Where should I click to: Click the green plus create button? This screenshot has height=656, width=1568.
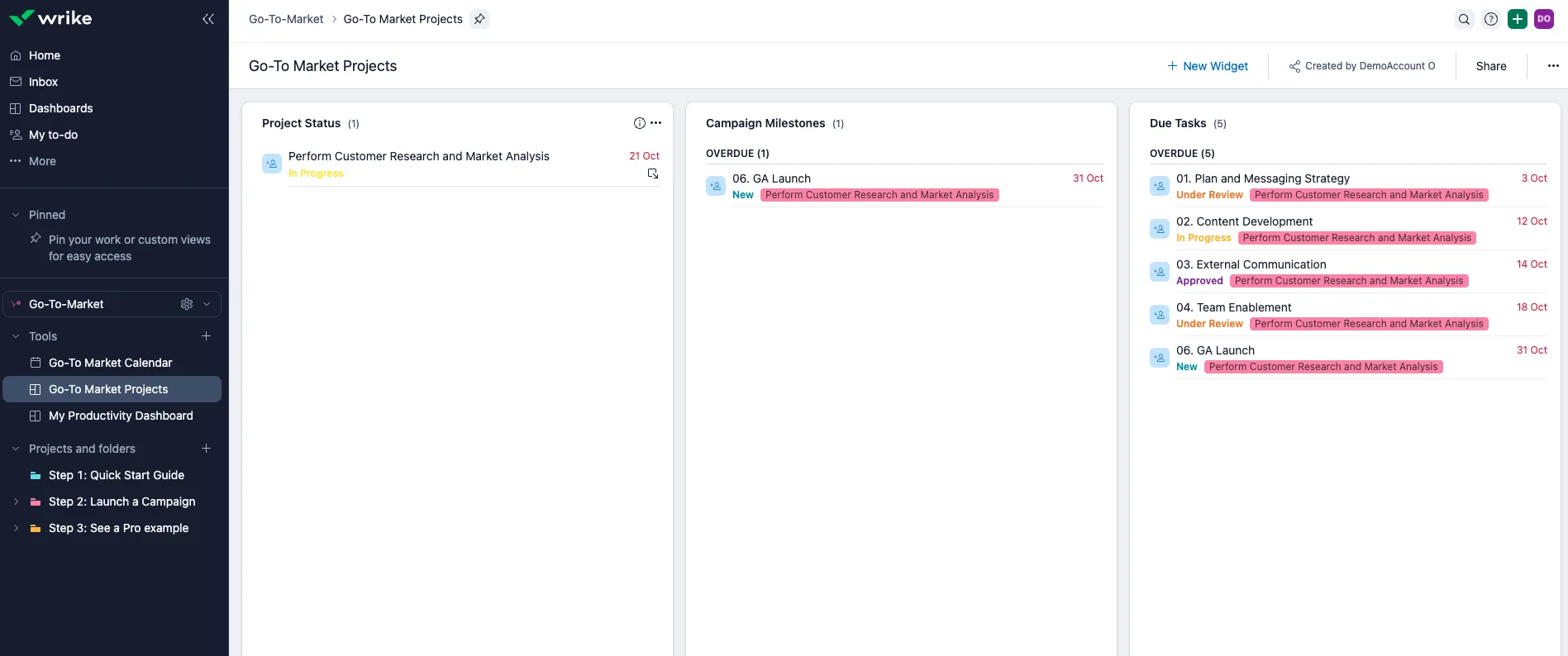click(x=1518, y=19)
